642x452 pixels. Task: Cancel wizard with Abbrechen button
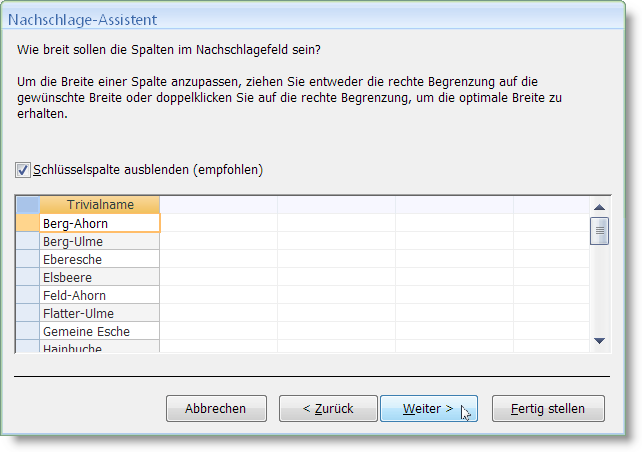click(216, 408)
